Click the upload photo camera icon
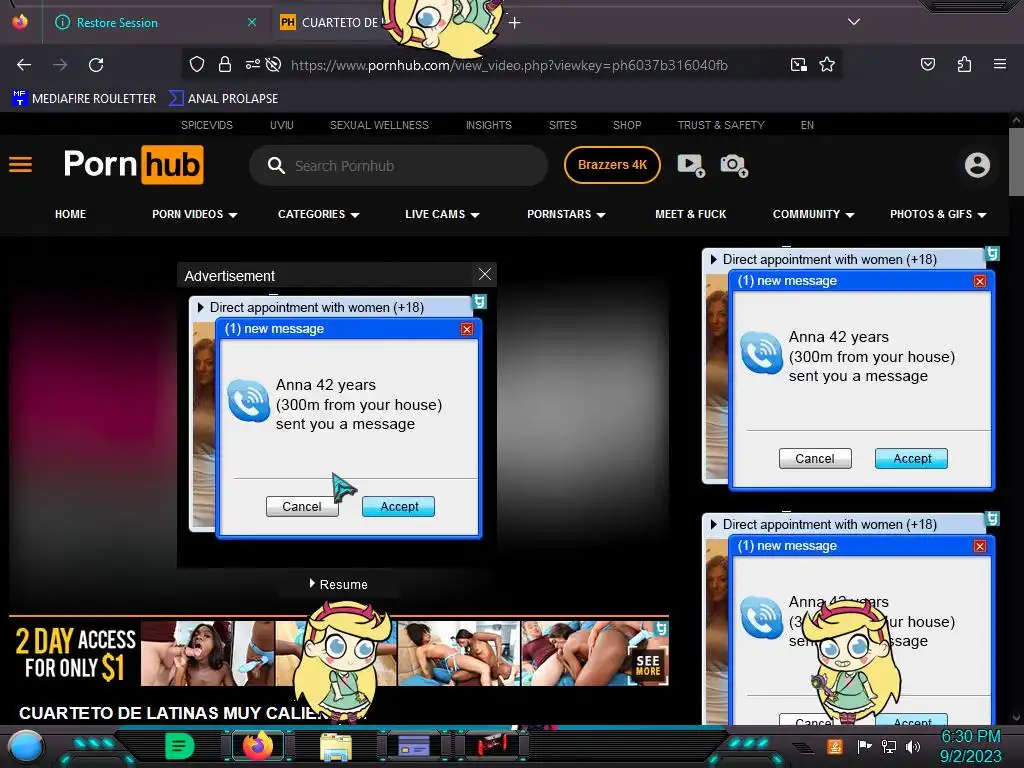This screenshot has width=1024, height=768. [733, 165]
